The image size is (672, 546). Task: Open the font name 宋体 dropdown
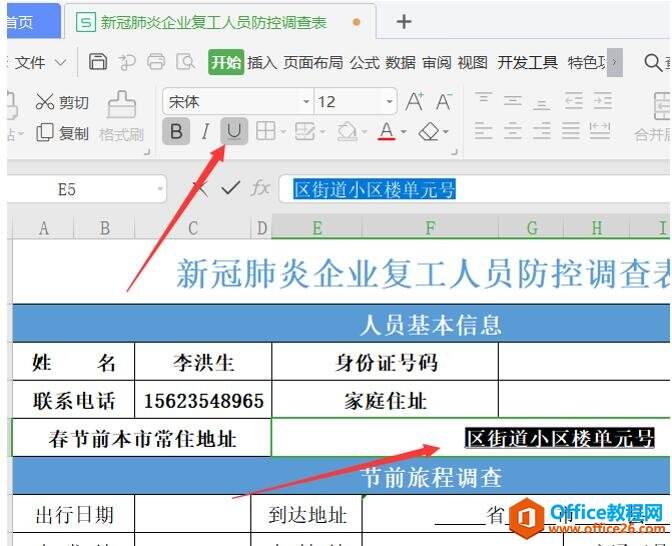pyautogui.click(x=306, y=102)
